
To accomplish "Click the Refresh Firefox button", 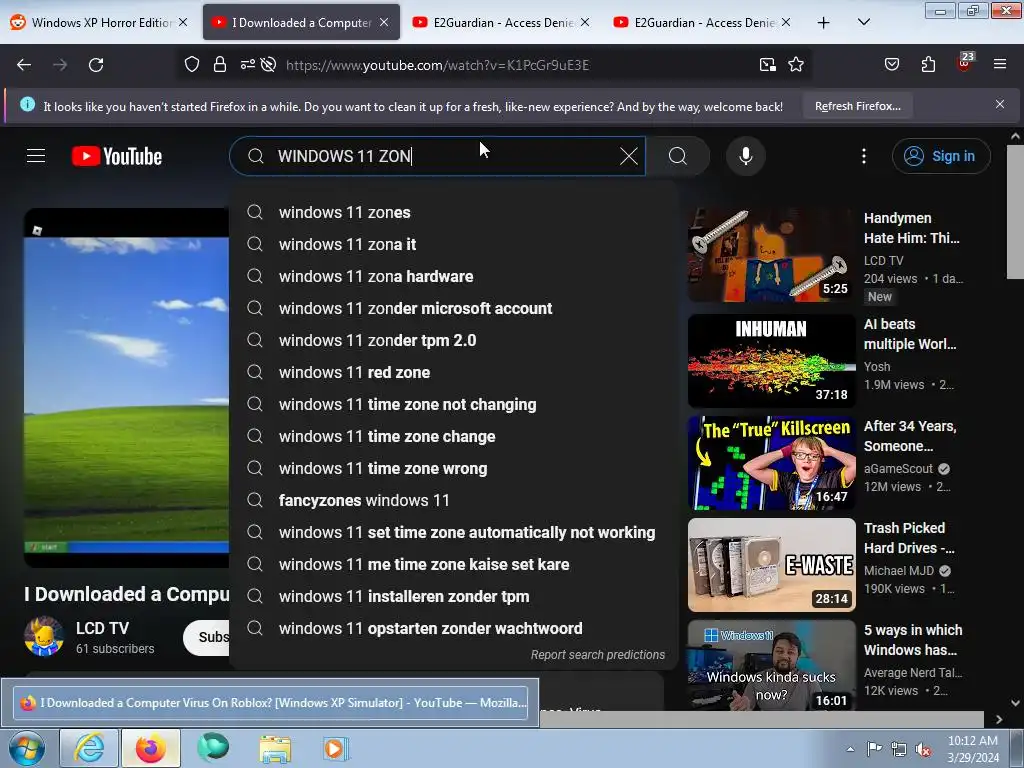I will point(857,106).
